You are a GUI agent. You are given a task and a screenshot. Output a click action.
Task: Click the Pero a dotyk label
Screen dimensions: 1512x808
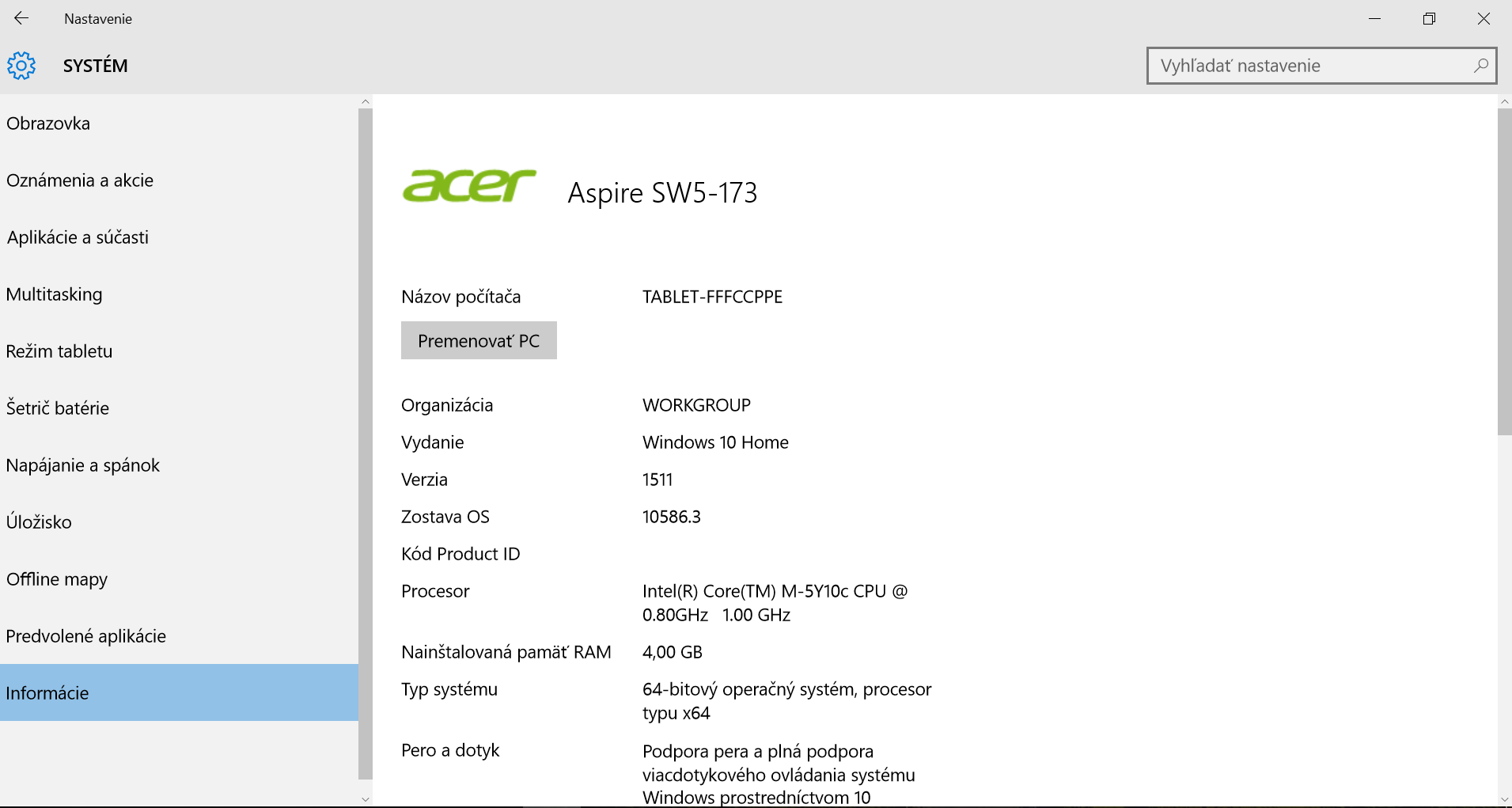pyautogui.click(x=450, y=750)
